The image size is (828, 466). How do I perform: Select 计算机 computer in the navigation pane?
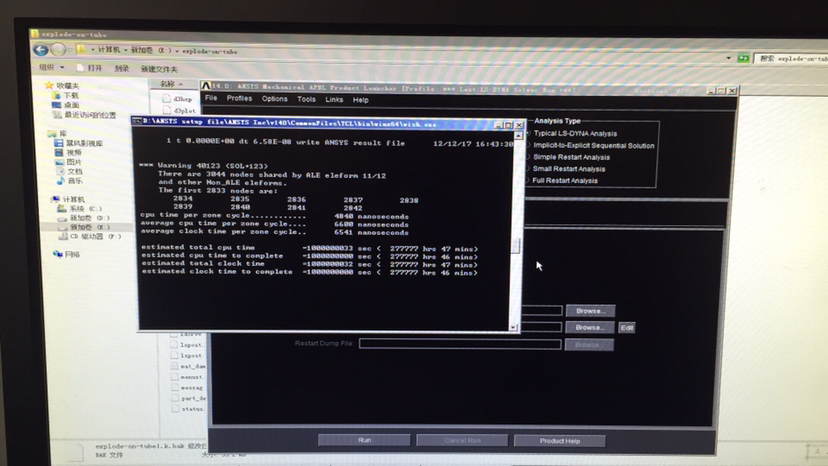click(68, 199)
